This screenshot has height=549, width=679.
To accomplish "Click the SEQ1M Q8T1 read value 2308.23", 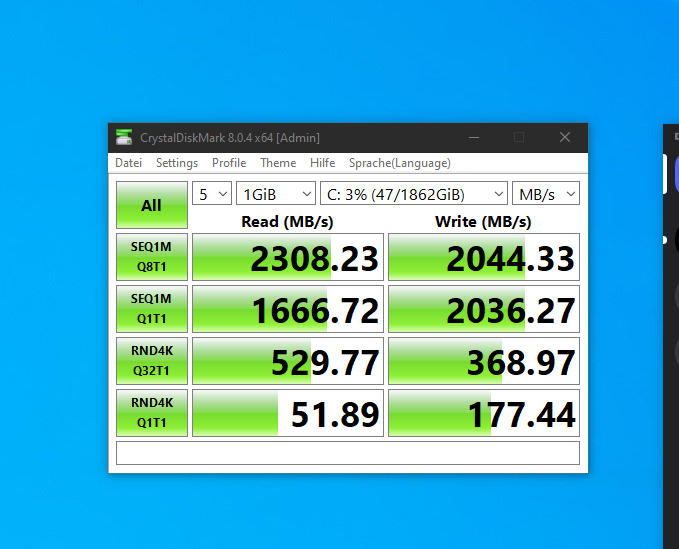I will point(288,257).
